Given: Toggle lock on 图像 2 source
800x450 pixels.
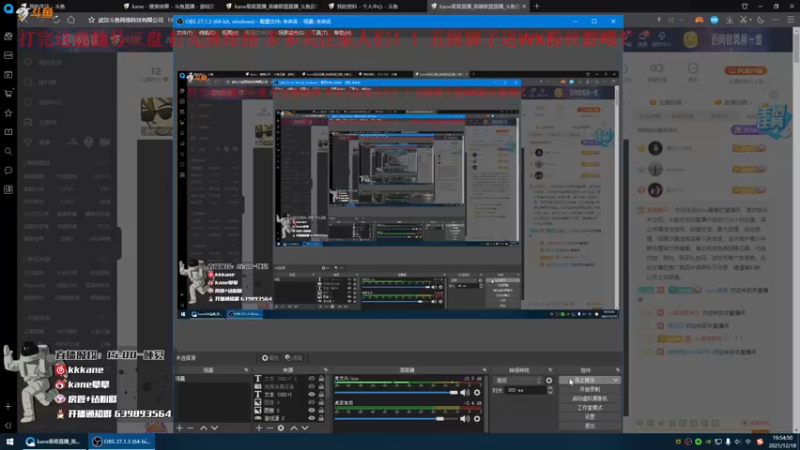Looking at the screenshot, I should (x=321, y=410).
